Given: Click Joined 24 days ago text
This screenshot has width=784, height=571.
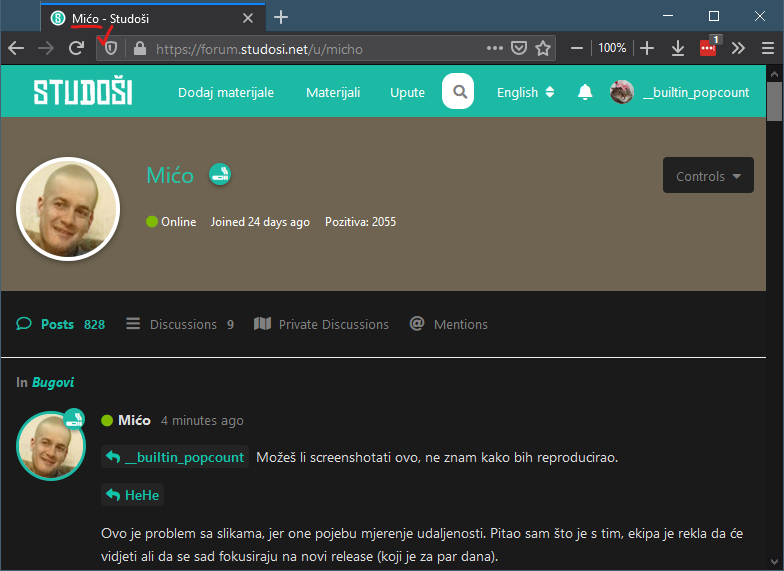Looking at the screenshot, I should pos(260,222).
